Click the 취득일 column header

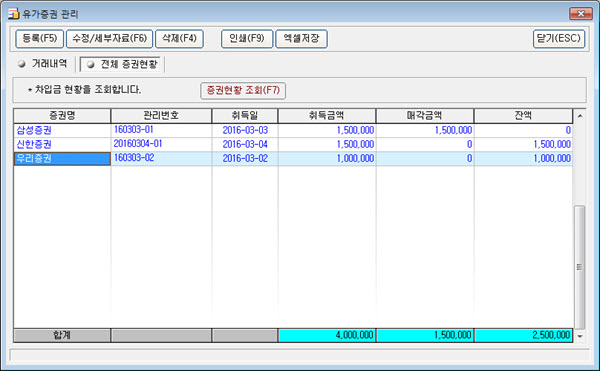coord(245,116)
